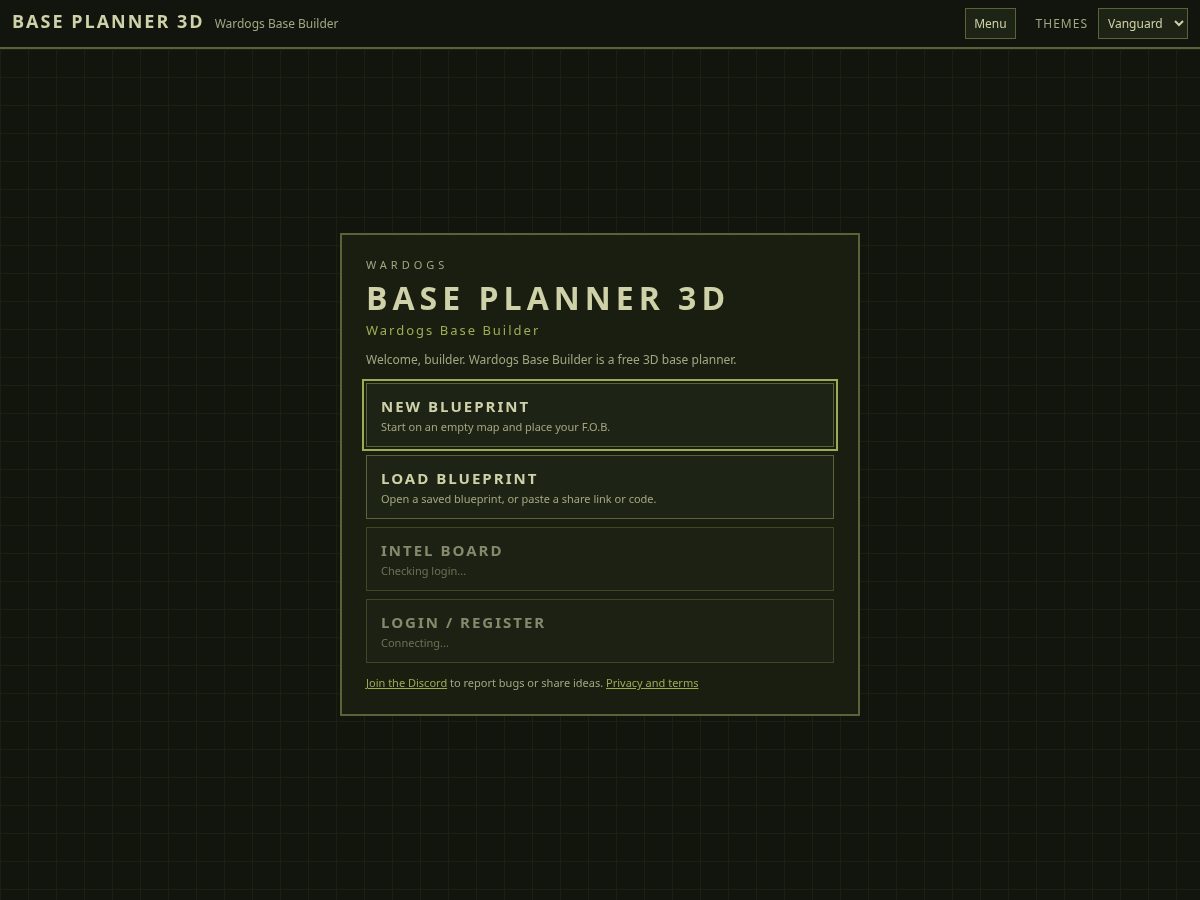Start a New Blueprint
Viewport: 1200px width, 900px height.
600,415
